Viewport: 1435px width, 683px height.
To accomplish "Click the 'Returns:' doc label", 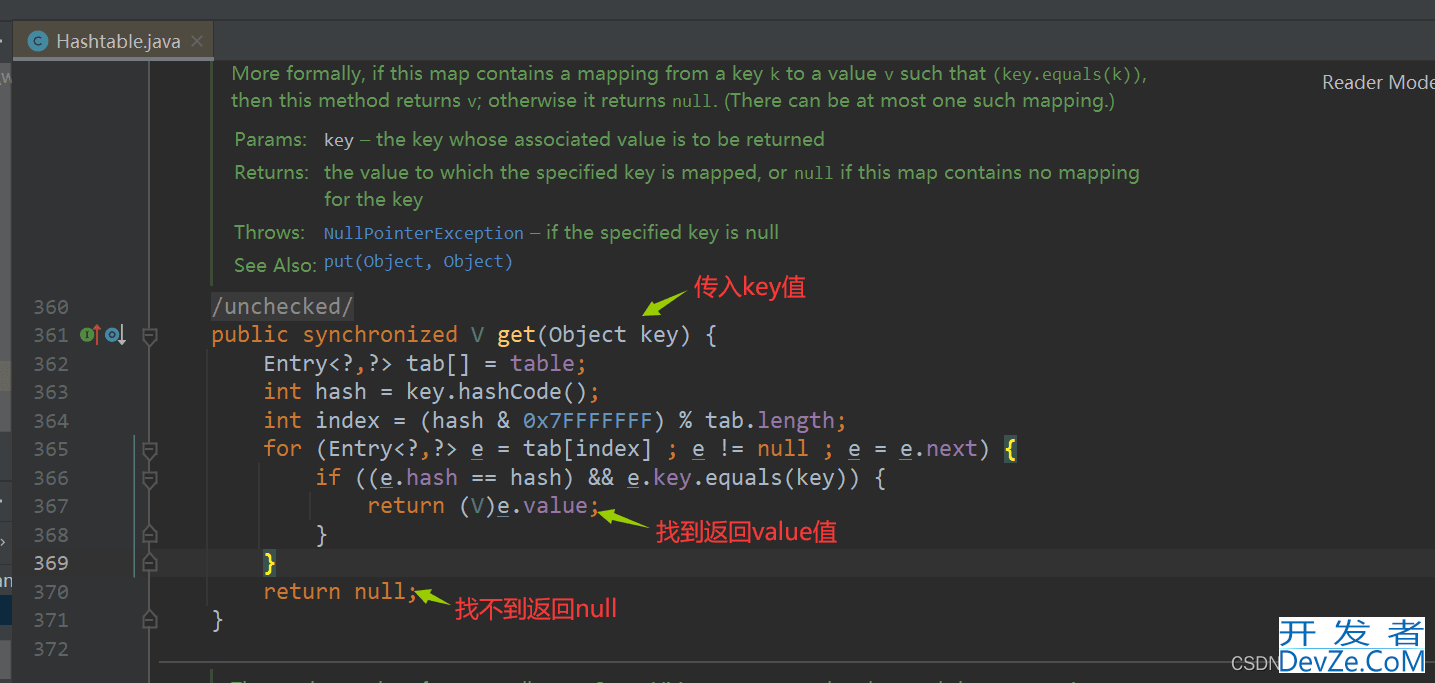I will [x=272, y=173].
